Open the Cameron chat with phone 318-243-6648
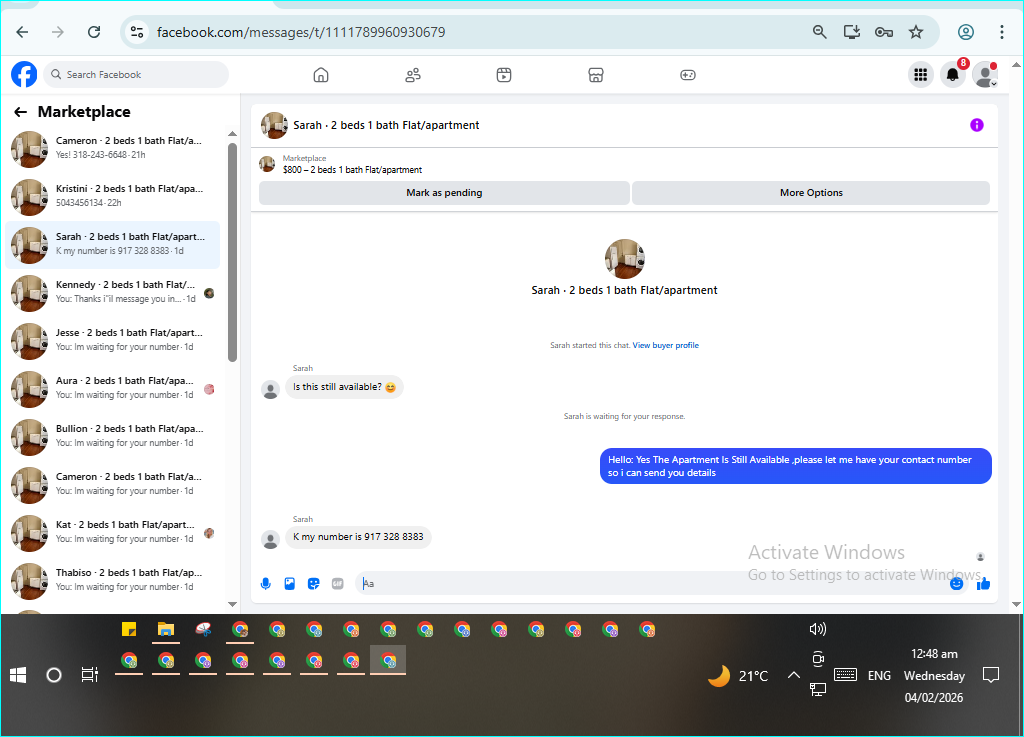The height and width of the screenshot is (737, 1024). (x=112, y=149)
